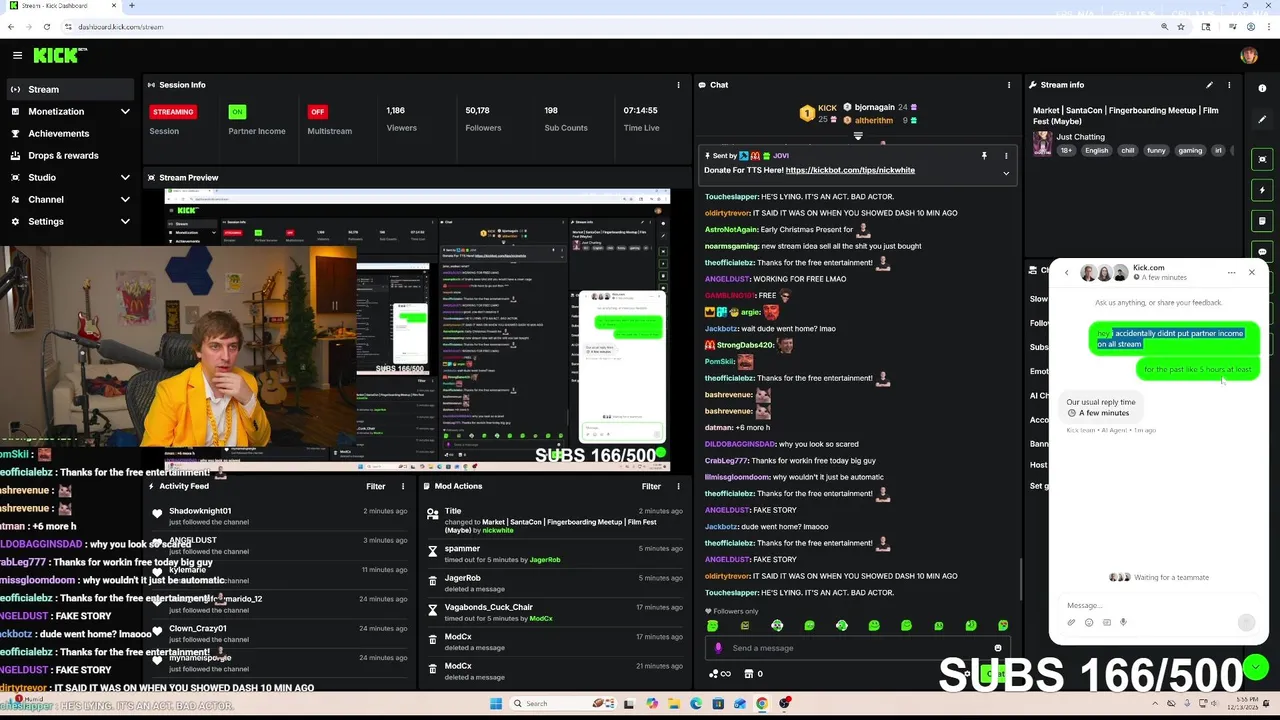Click the chat bubble icon in right rail
This screenshot has height=720, width=1280.
pyautogui.click(x=1262, y=251)
